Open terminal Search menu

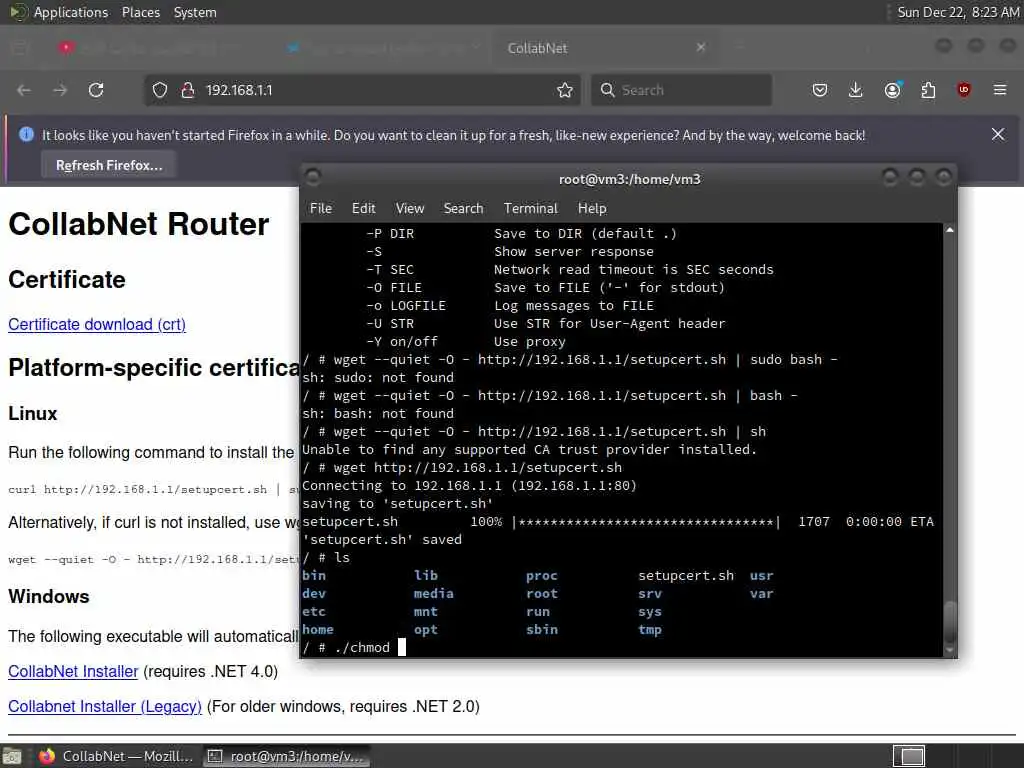pos(463,208)
